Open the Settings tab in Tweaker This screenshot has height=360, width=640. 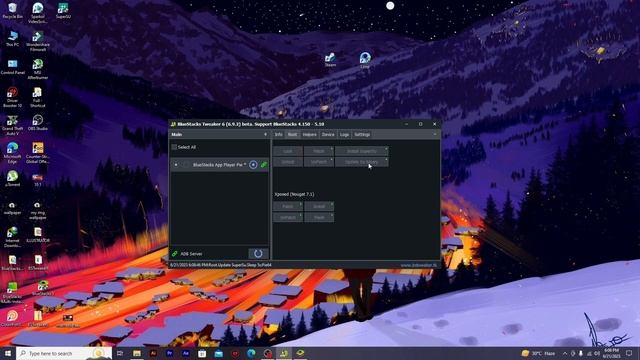click(362, 134)
